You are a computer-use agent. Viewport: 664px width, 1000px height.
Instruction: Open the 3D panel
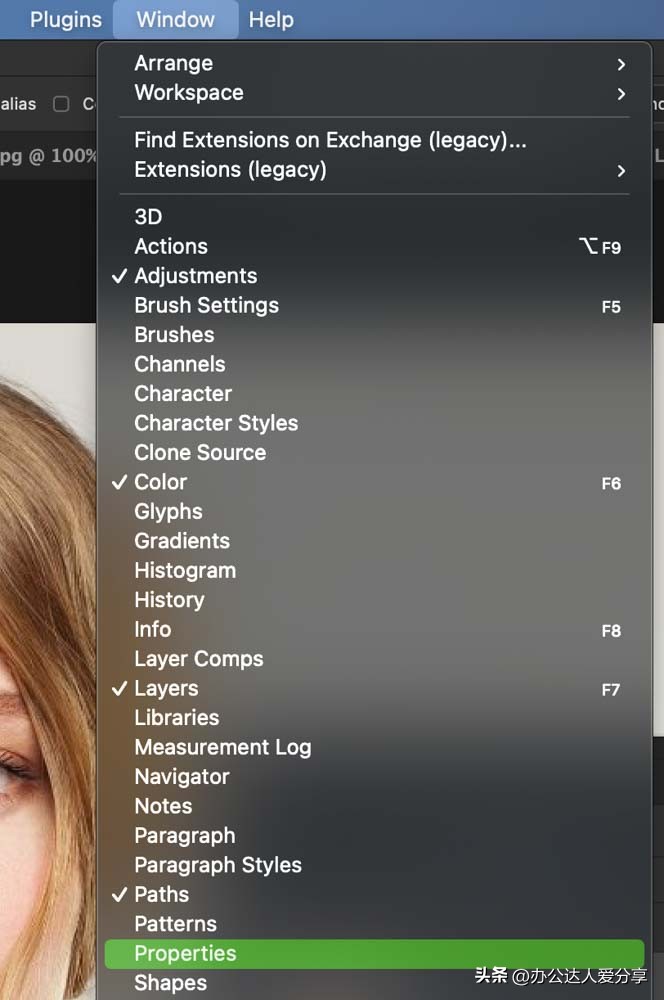[374, 217]
